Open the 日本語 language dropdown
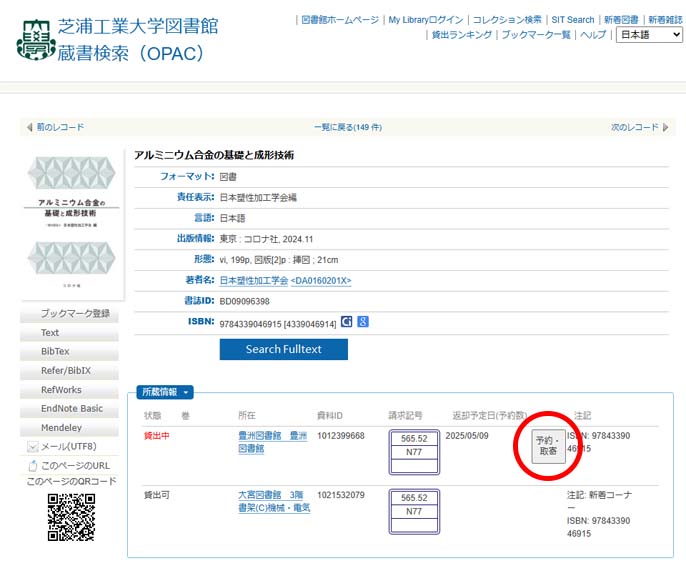Image resolution: width=686 pixels, height=567 pixels. click(648, 34)
